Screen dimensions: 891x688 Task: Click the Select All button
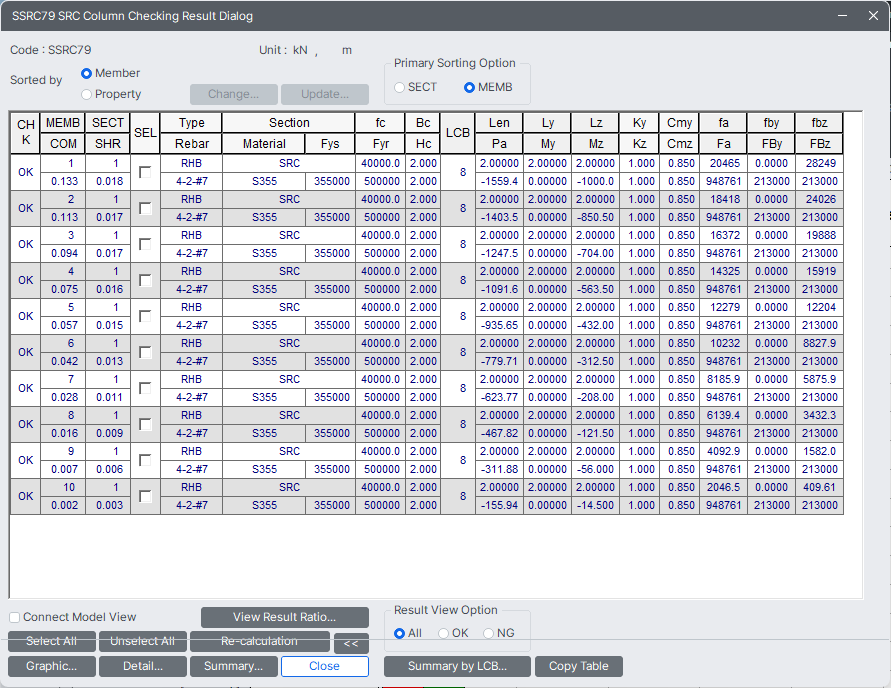pos(52,641)
